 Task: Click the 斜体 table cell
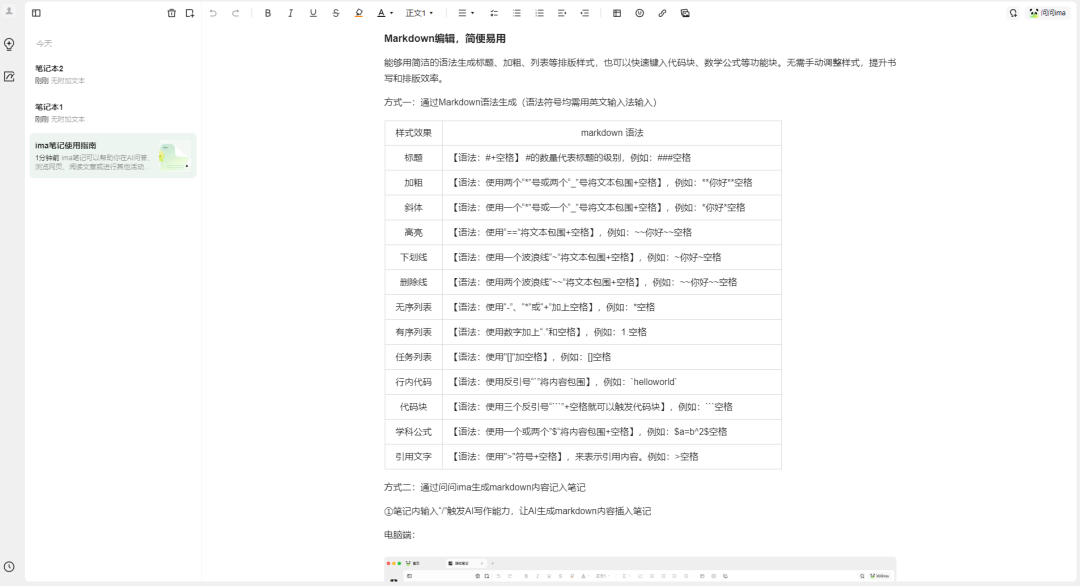click(413, 207)
